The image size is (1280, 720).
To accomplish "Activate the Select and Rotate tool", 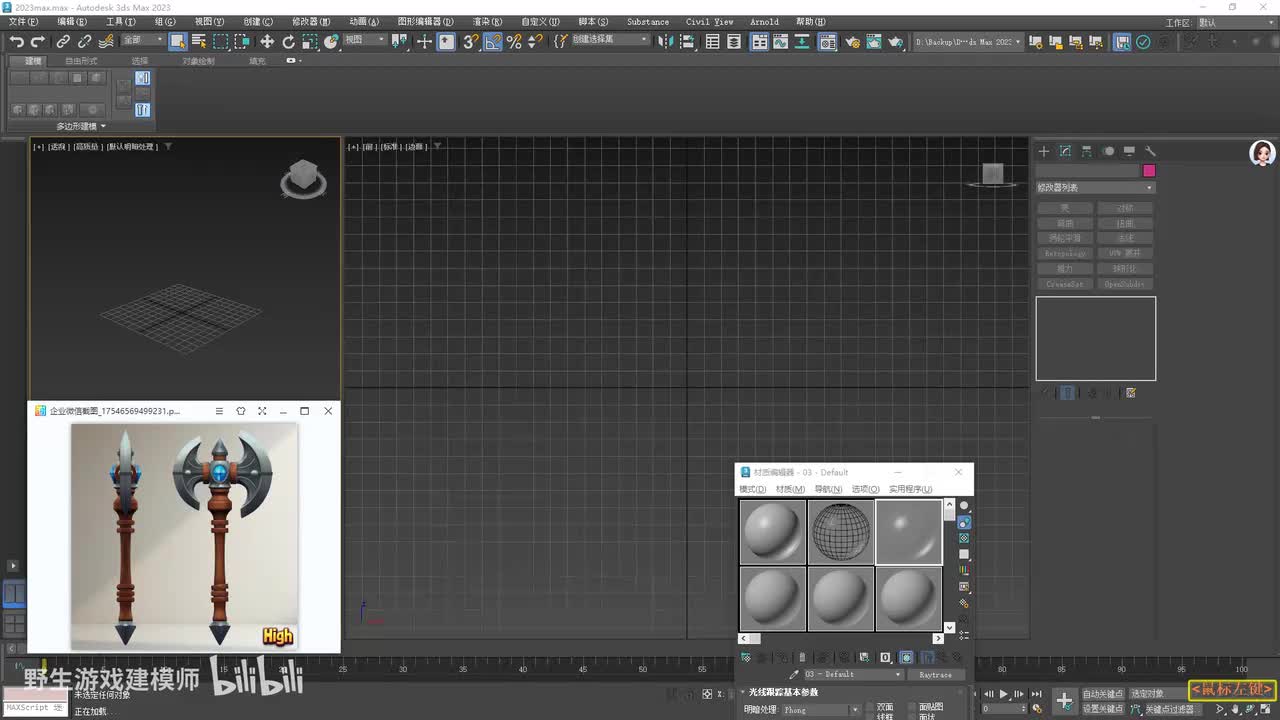I will [289, 41].
